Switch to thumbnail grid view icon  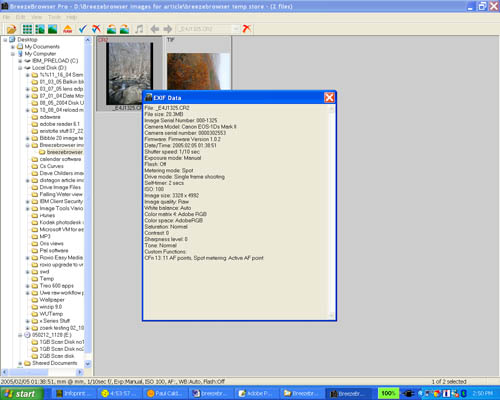point(27,29)
